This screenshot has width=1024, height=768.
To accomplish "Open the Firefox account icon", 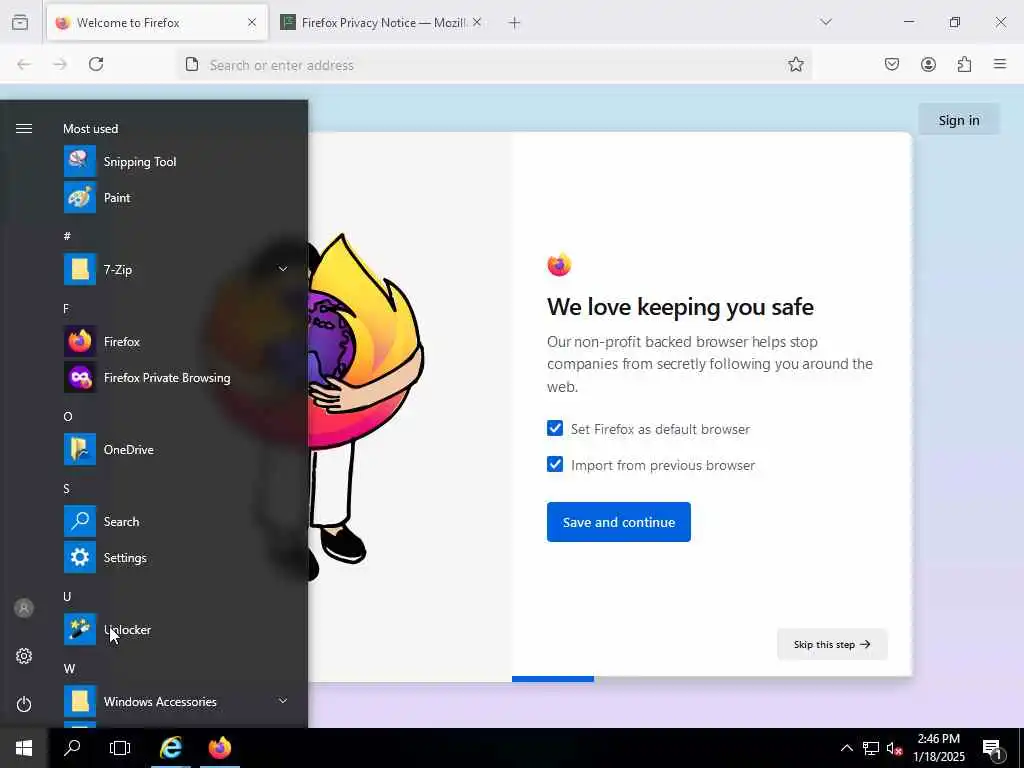I will tap(928, 64).
